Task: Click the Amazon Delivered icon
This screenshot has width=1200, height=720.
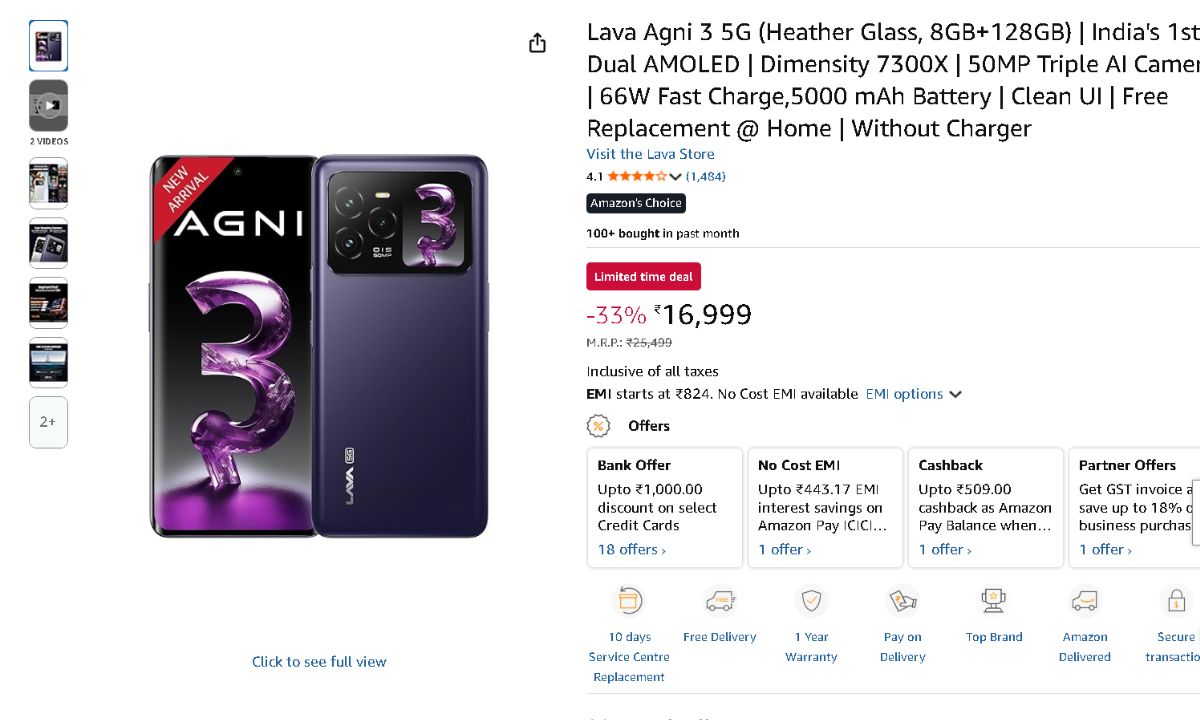Action: 1084,601
